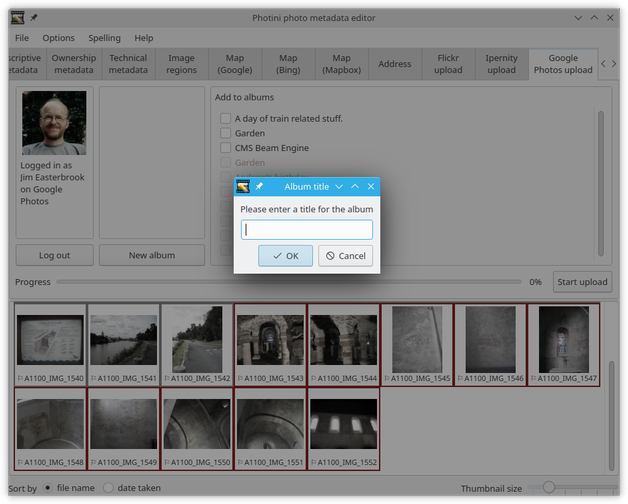The width and height of the screenshot is (628, 504).
Task: Switch to Map (Bing) tab
Action: [288, 64]
